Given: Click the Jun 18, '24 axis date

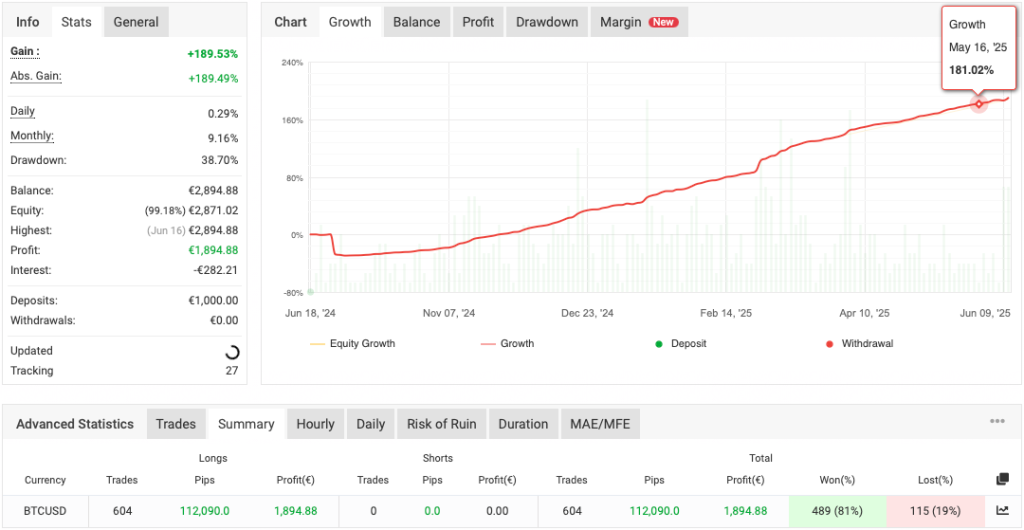Looking at the screenshot, I should coord(311,313).
